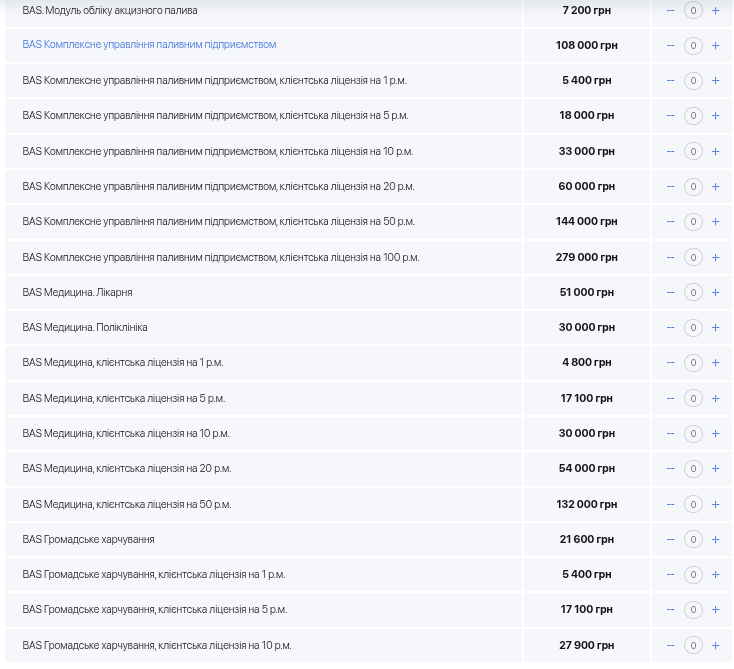Click quantity field for паливним підприємством 10 р.м.
734x669 pixels.
click(693, 152)
